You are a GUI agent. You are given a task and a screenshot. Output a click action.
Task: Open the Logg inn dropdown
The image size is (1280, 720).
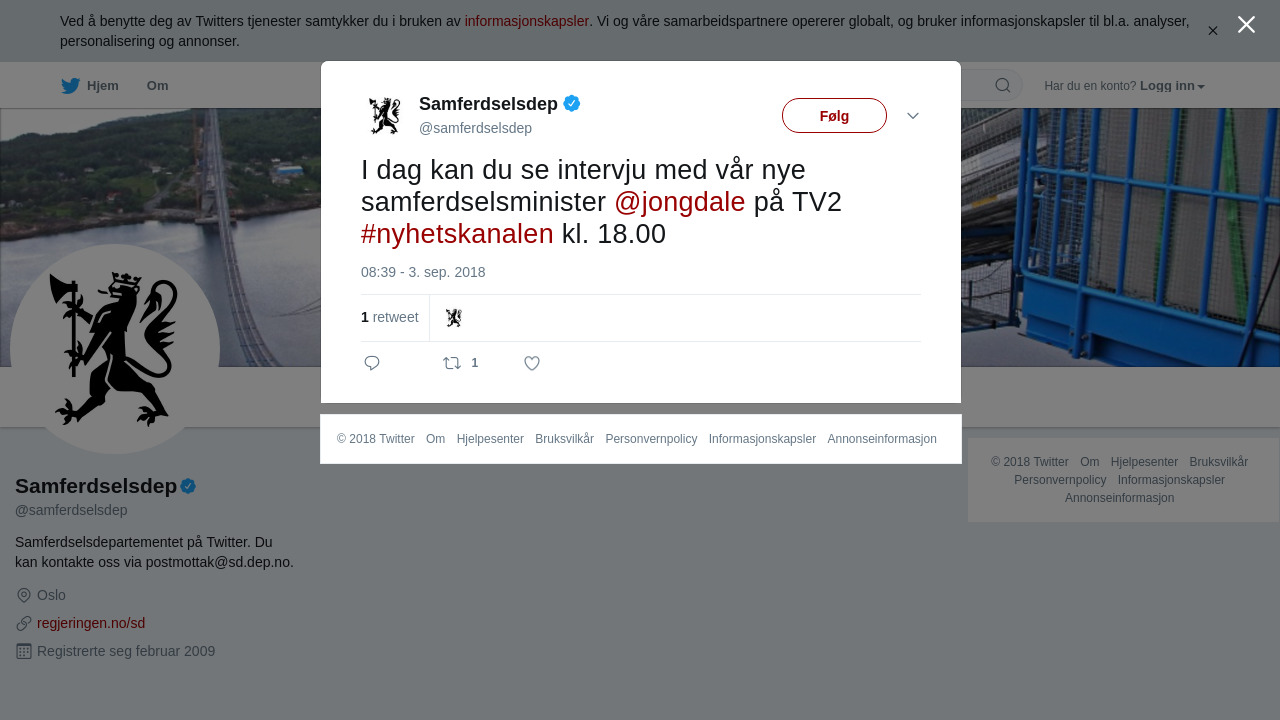click(x=1172, y=86)
